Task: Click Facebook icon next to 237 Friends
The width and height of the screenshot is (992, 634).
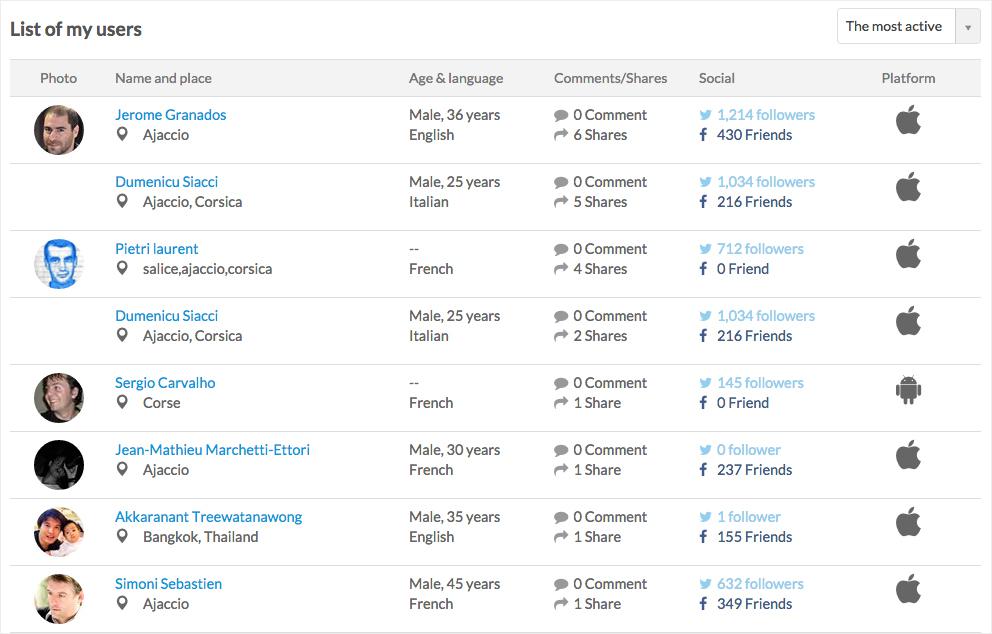Action: pyautogui.click(x=705, y=470)
